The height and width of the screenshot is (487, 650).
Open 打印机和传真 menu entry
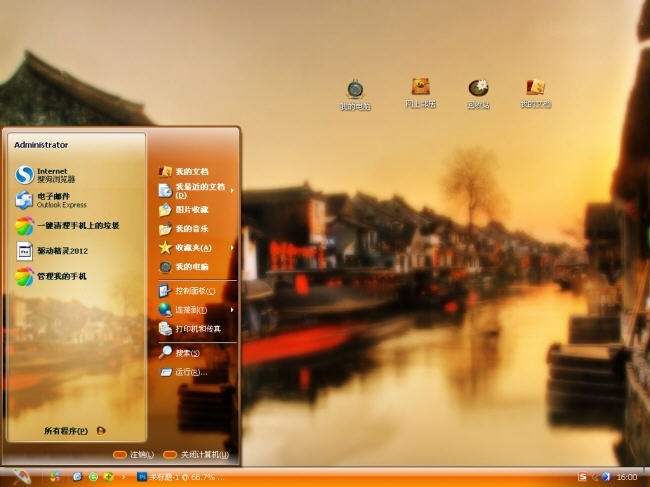[197, 328]
